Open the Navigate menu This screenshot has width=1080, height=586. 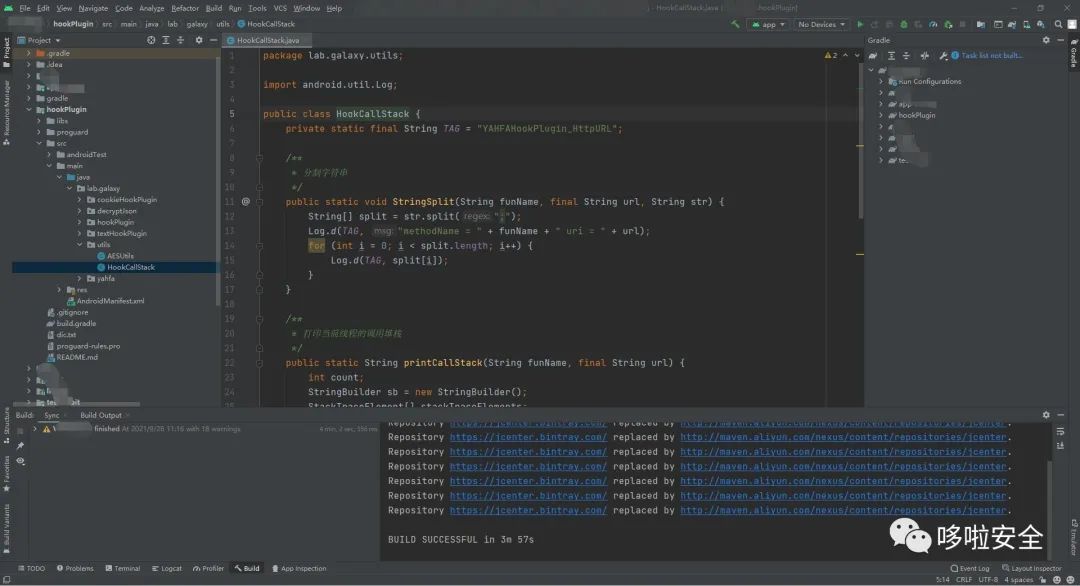coord(93,8)
